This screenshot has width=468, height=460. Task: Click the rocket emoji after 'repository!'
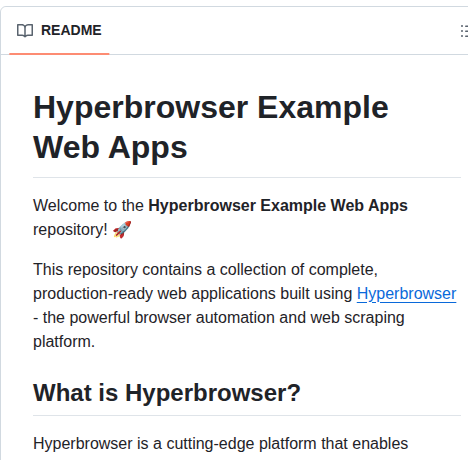(122, 229)
